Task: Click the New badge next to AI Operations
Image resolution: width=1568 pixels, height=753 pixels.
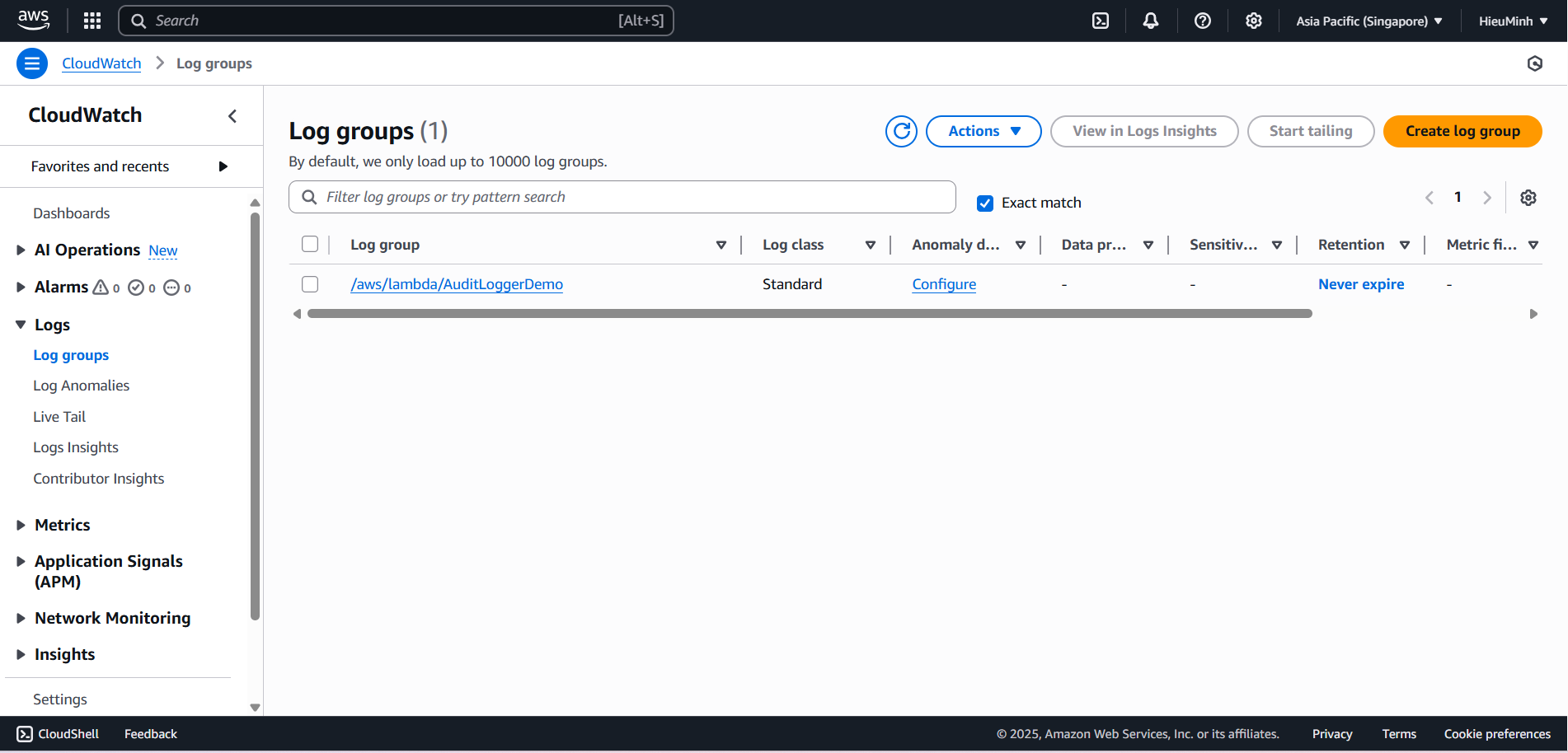Action: [x=163, y=250]
